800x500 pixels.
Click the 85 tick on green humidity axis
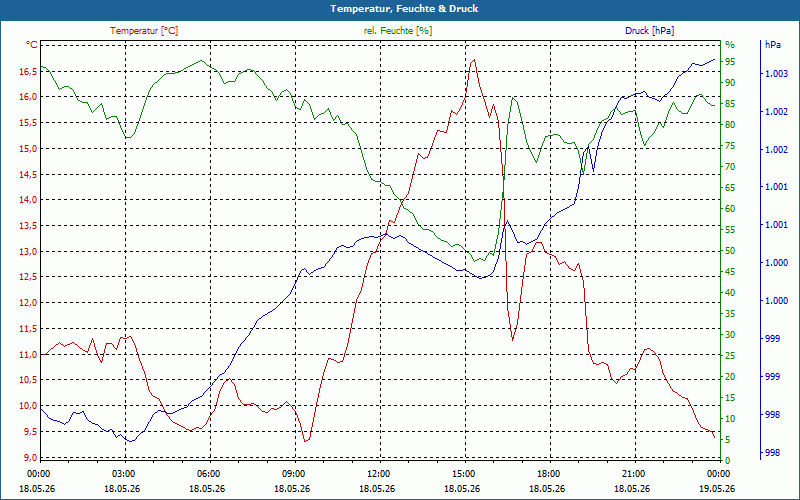[730, 104]
